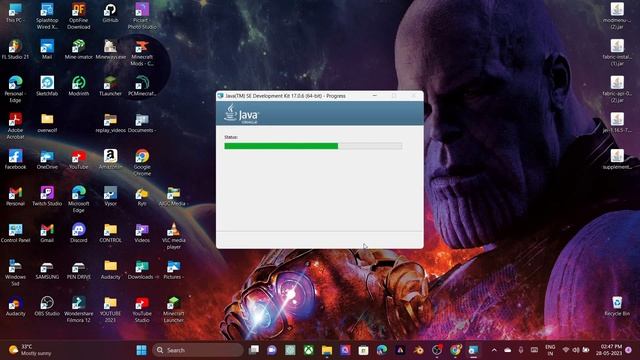Open the Mail desktop shortcut

[47, 50]
